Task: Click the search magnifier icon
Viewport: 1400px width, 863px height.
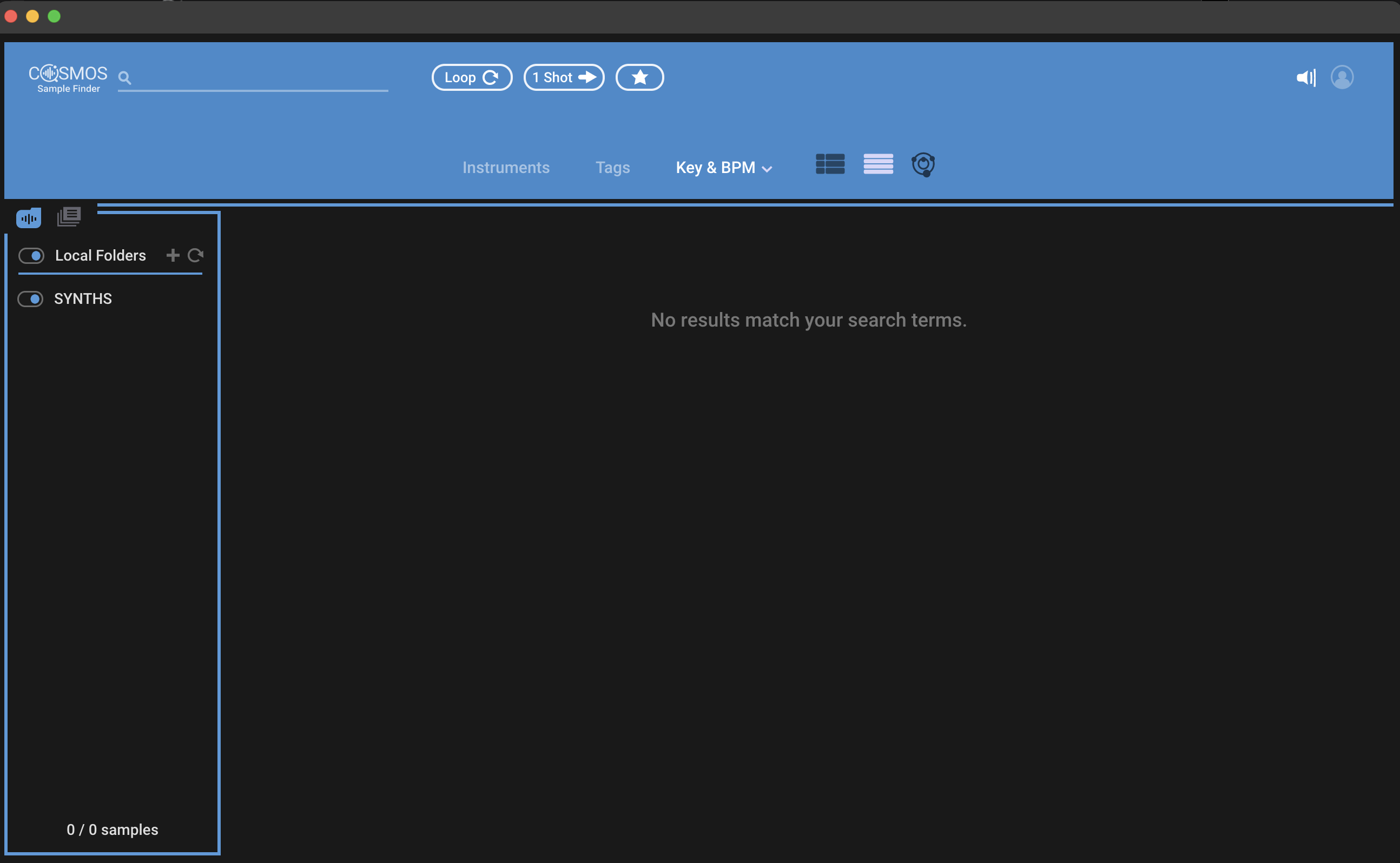Action: coord(124,78)
